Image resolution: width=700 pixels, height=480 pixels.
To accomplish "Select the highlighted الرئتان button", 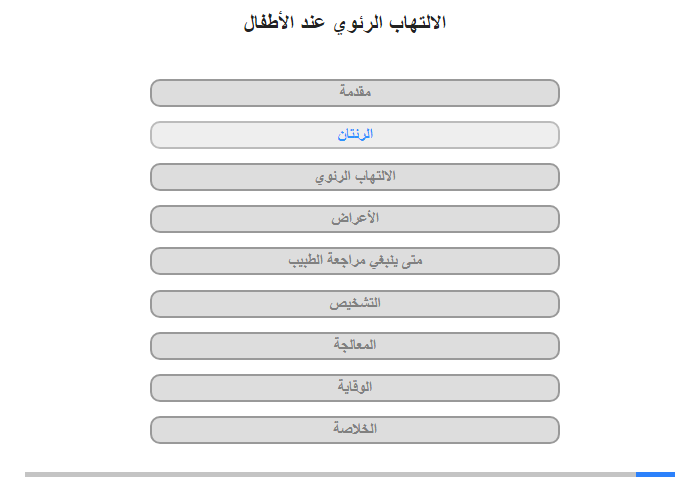I will point(355,135).
